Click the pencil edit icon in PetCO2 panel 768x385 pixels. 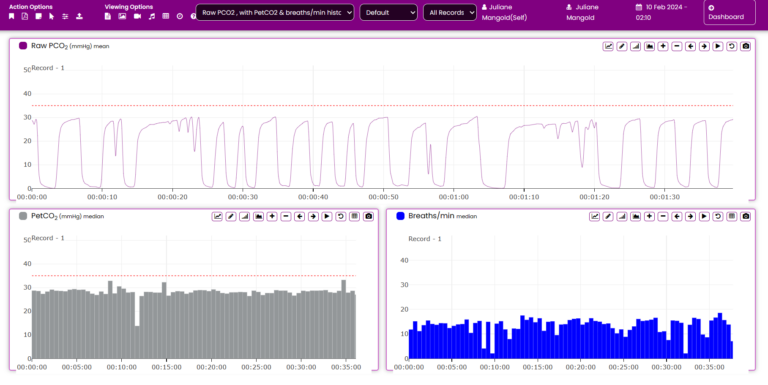tap(231, 216)
